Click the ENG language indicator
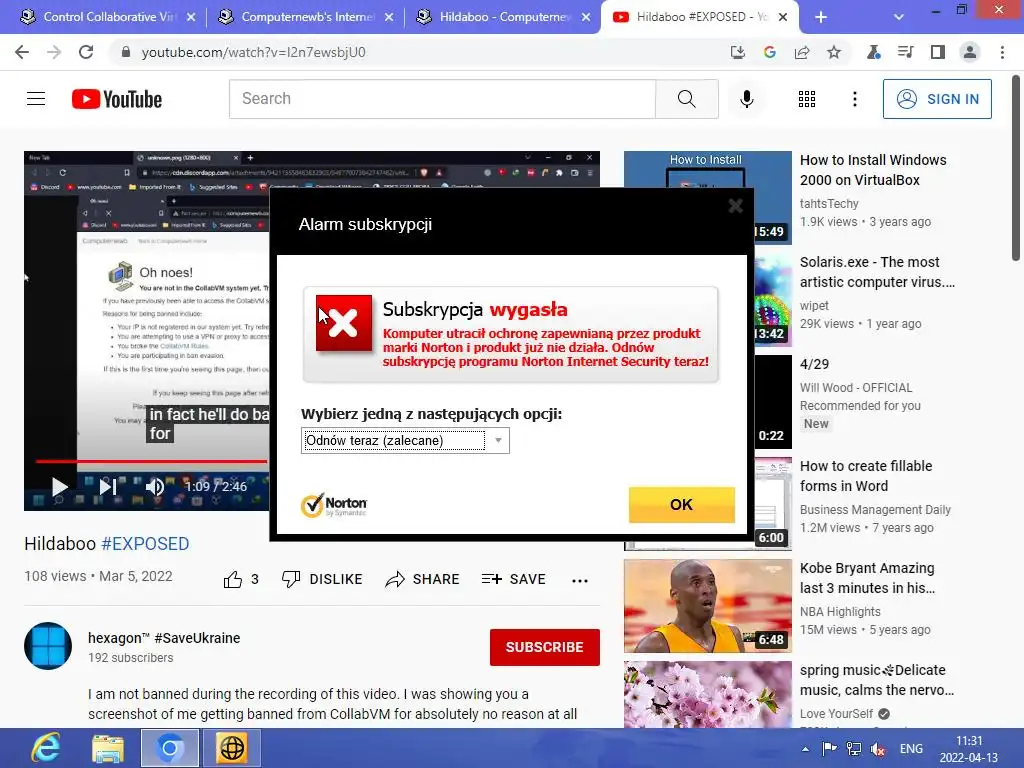The width and height of the screenshot is (1024, 768). click(x=911, y=749)
